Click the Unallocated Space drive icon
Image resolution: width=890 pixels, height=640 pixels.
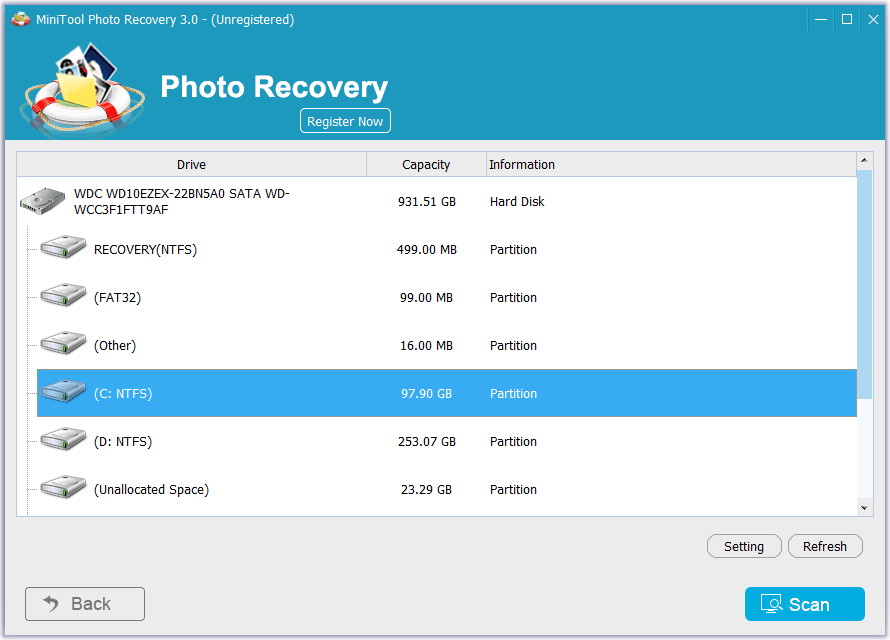(63, 487)
